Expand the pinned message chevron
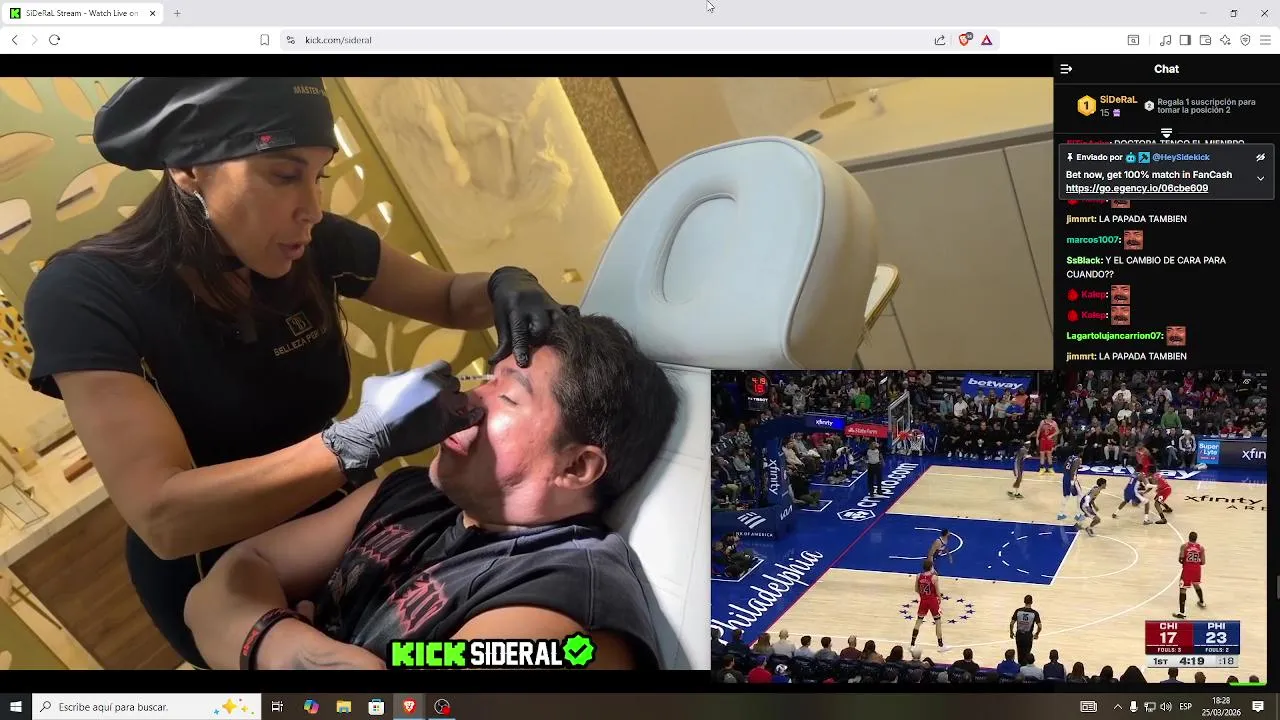1280x720 pixels. (1260, 179)
